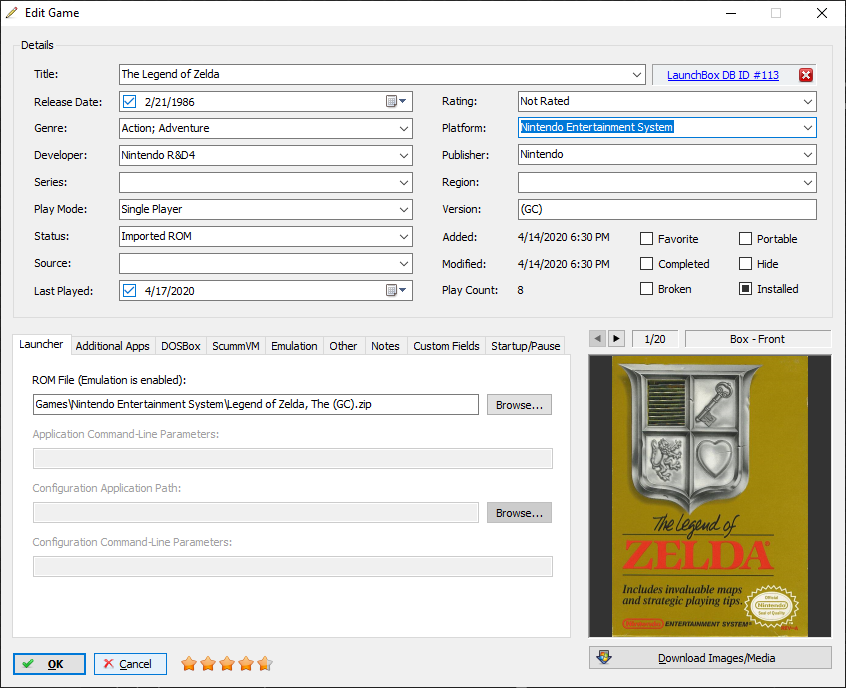
Task: Open the Developer dropdown list
Action: point(404,155)
